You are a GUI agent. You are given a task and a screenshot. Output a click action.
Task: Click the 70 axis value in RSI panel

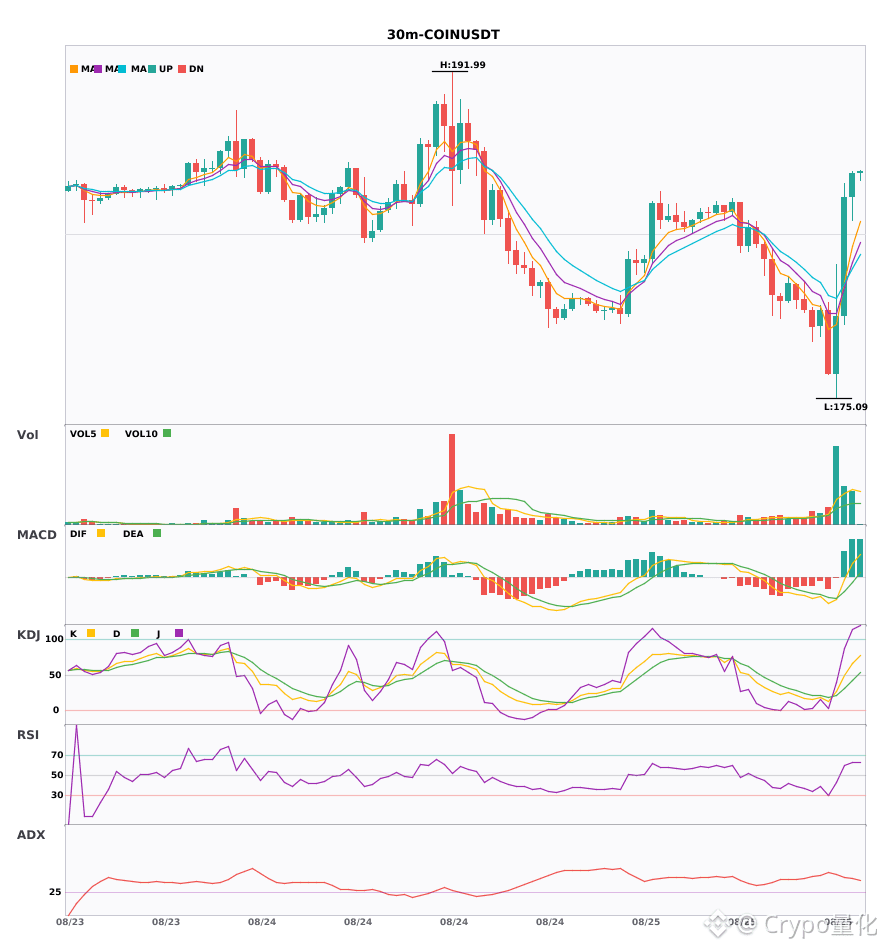(x=58, y=755)
